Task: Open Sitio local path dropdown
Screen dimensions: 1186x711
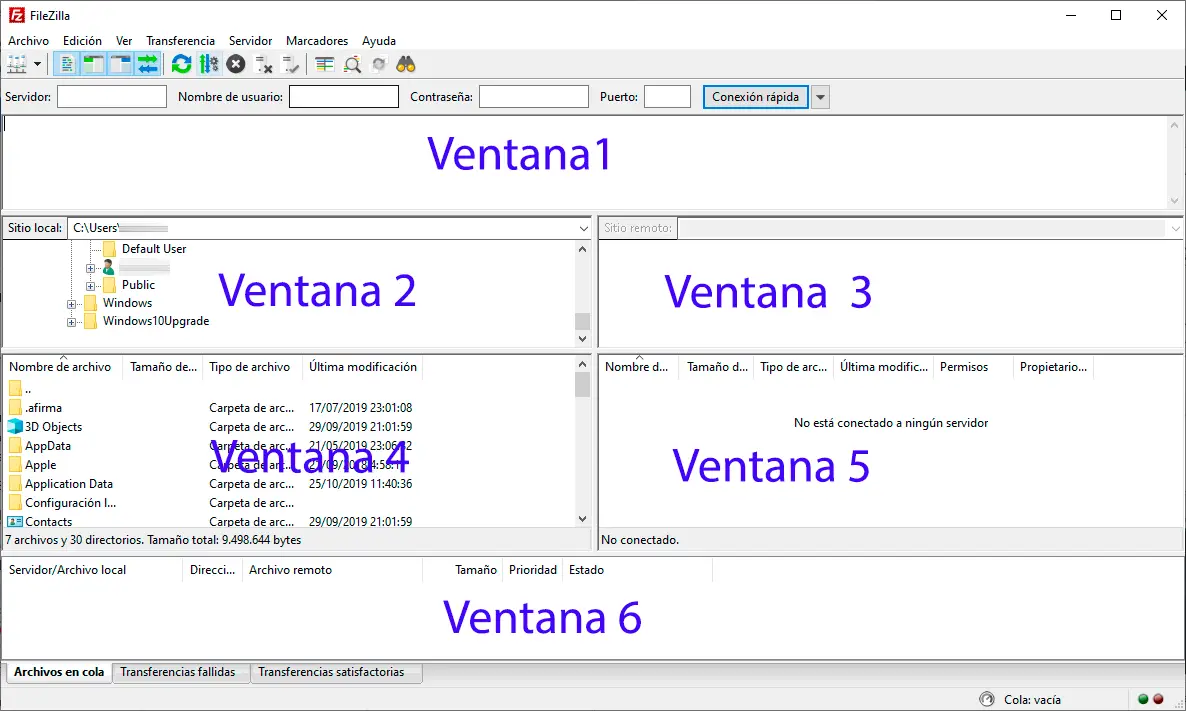Action: click(584, 228)
